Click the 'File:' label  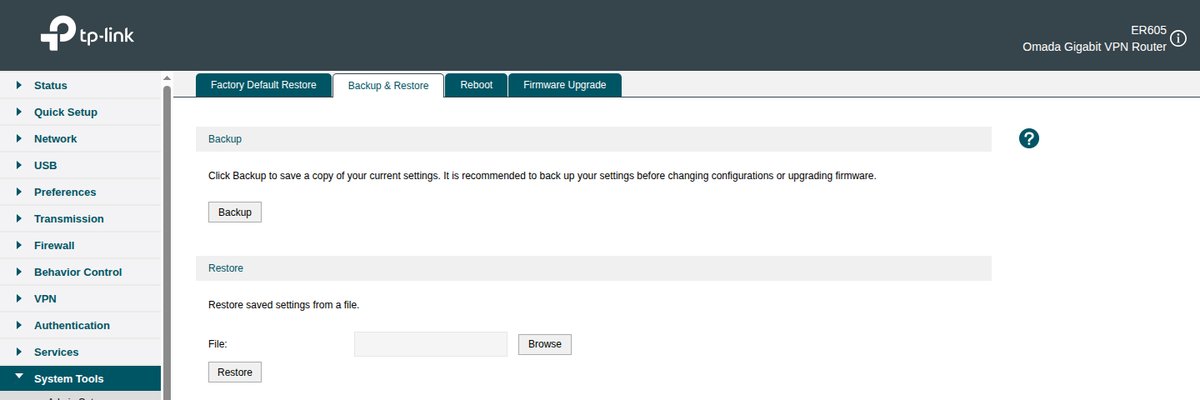218,344
